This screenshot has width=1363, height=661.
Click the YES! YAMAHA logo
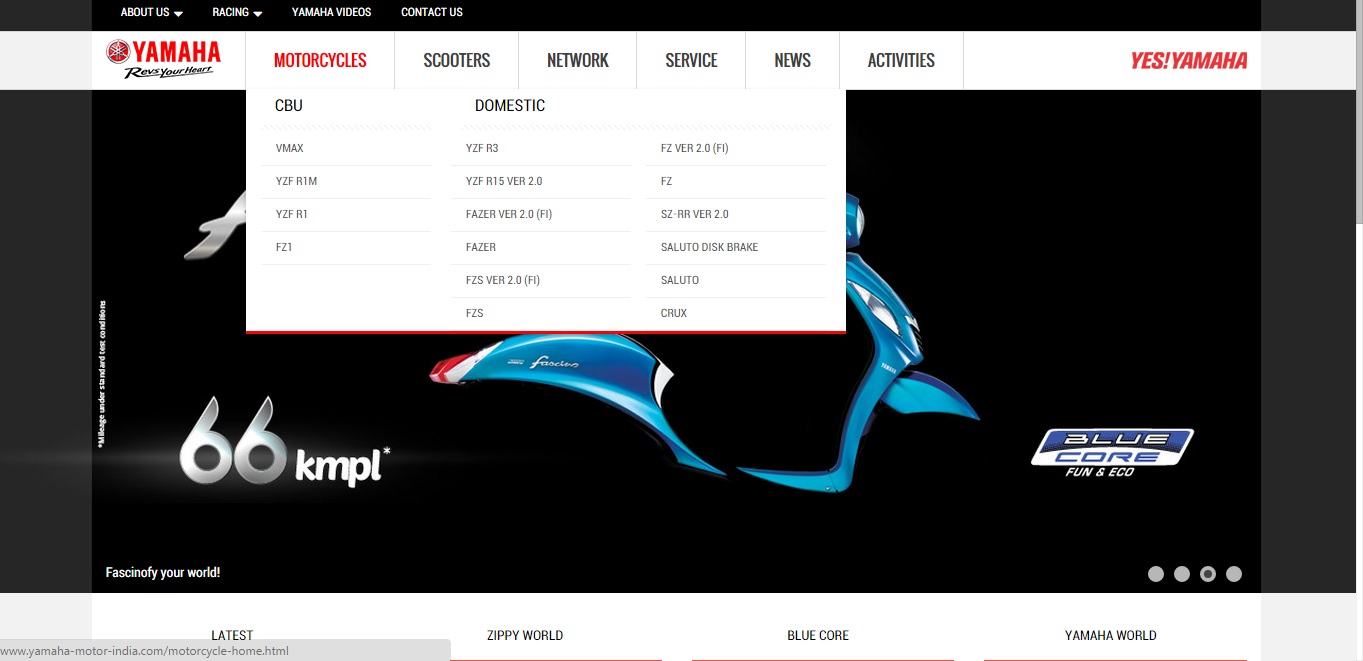[x=1189, y=61]
